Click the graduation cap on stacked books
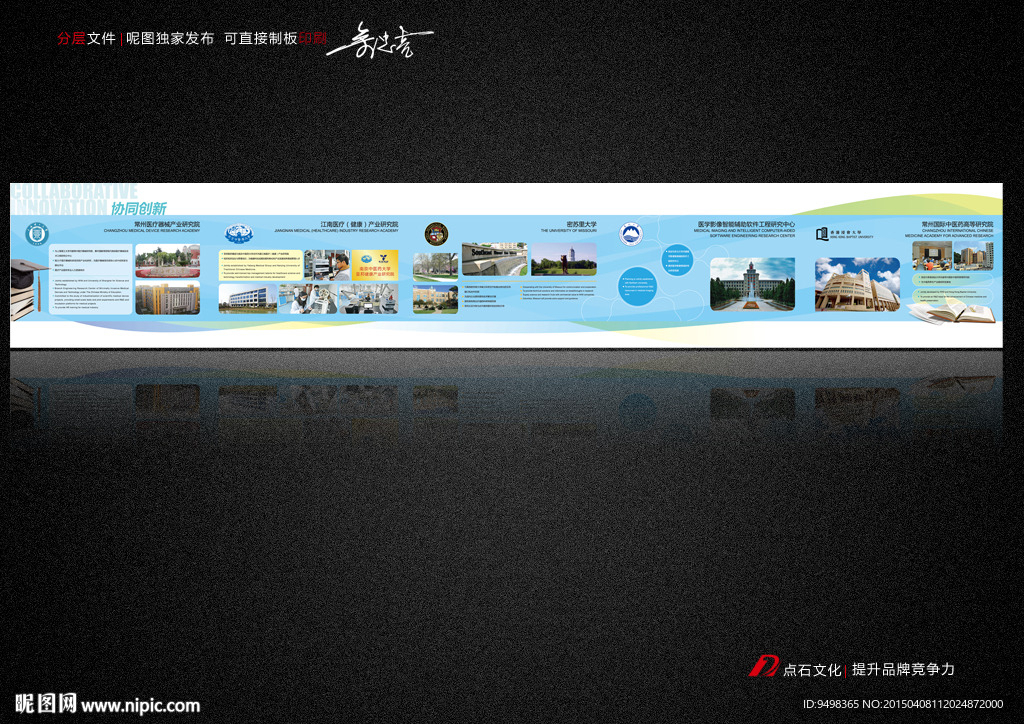 [28, 289]
